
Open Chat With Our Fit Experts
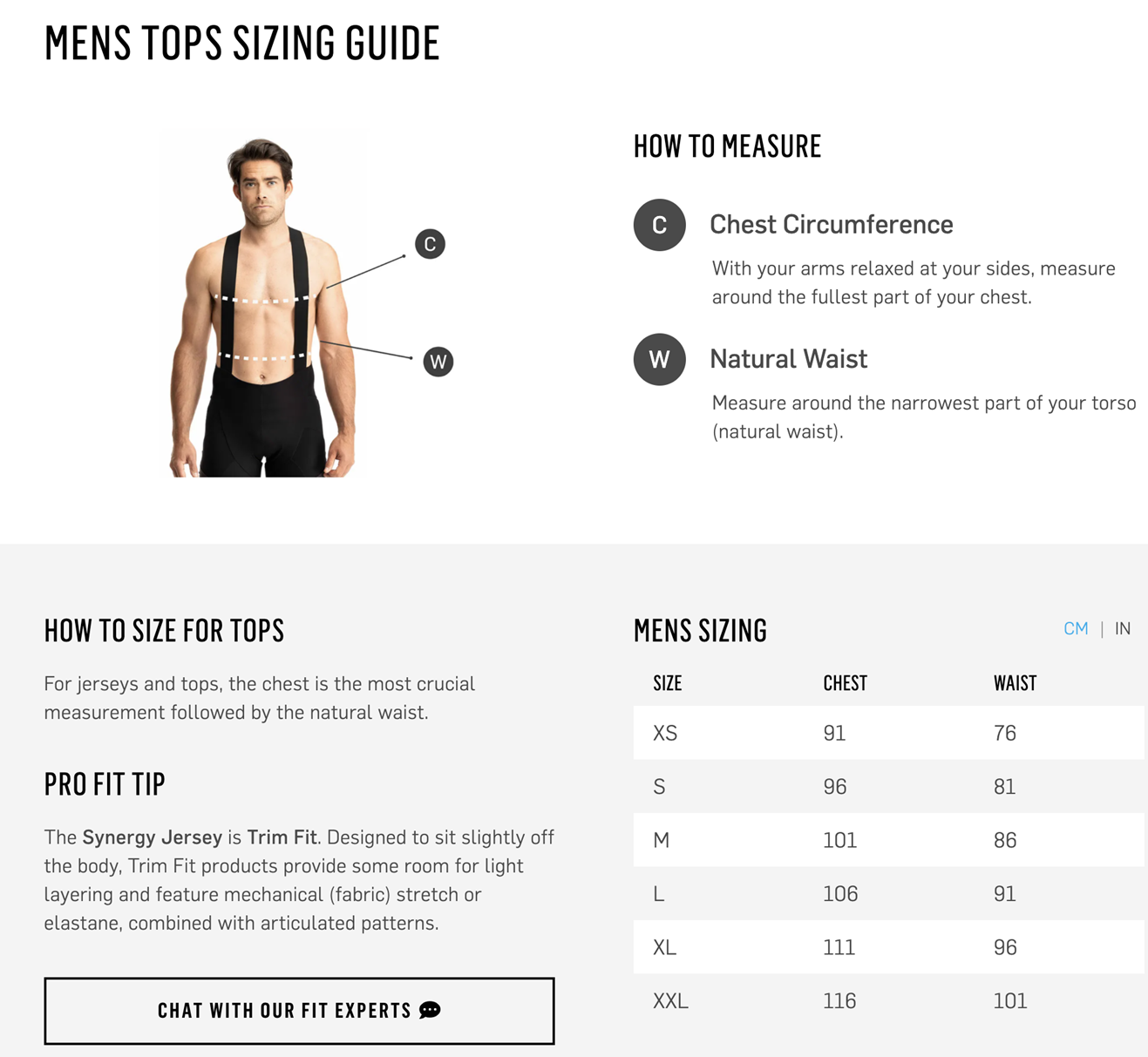click(299, 1011)
